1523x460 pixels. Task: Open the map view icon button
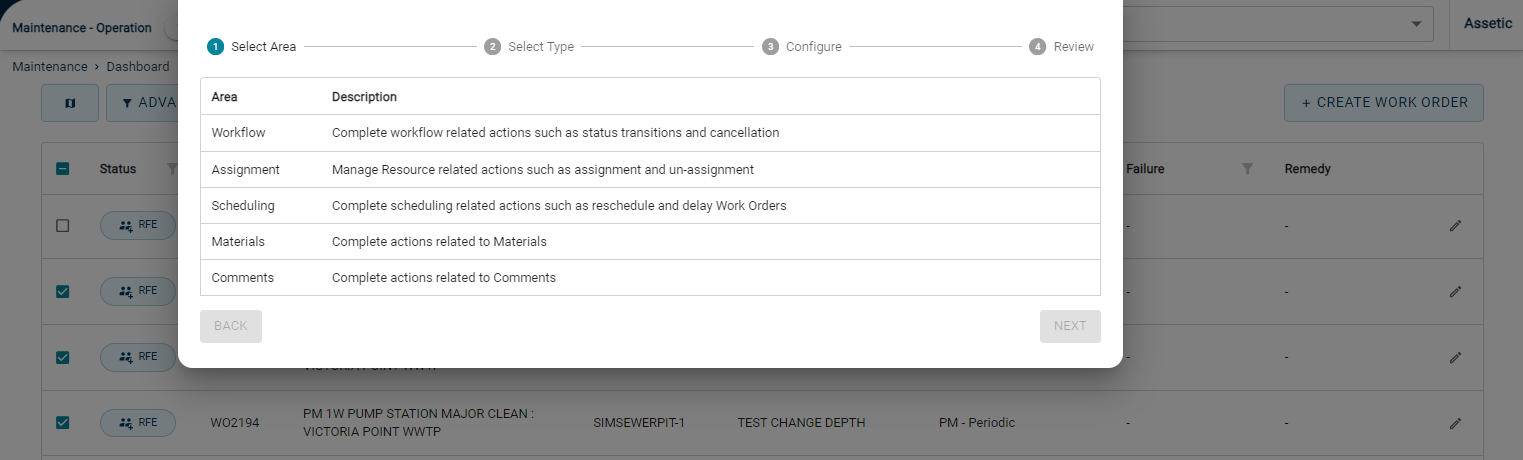[70, 103]
